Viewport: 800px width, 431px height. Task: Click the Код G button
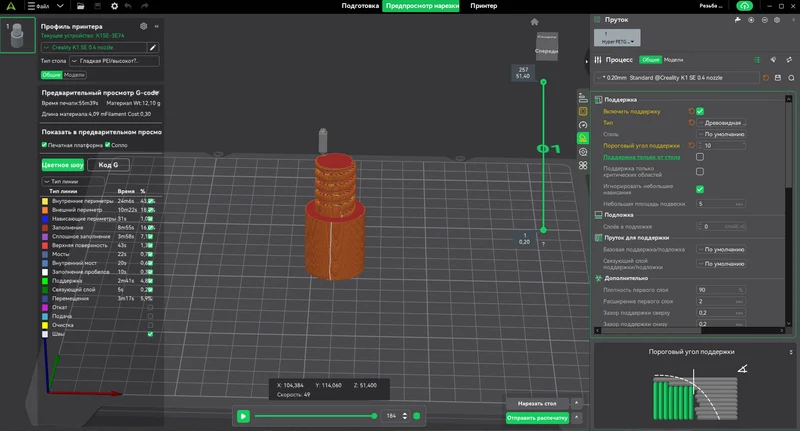click(108, 165)
